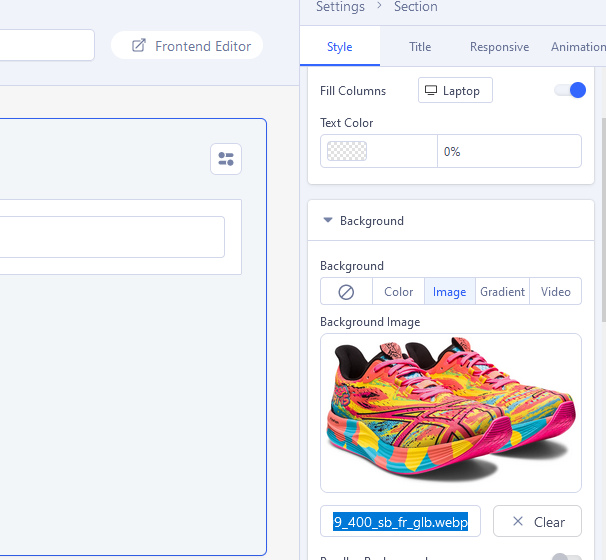
Task: Switch to the Animation tab
Action: coord(577,47)
